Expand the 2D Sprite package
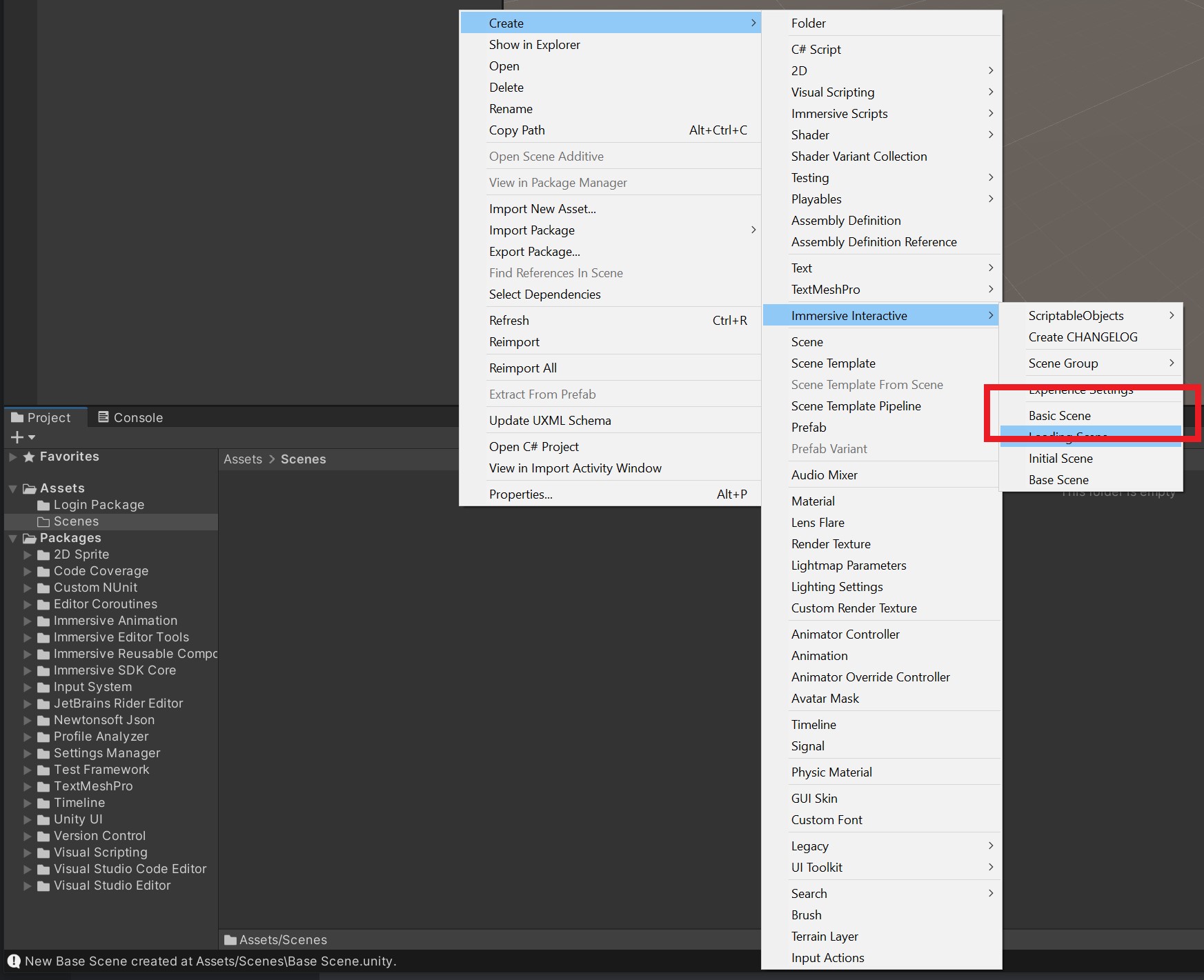1204x980 pixels. (x=28, y=554)
